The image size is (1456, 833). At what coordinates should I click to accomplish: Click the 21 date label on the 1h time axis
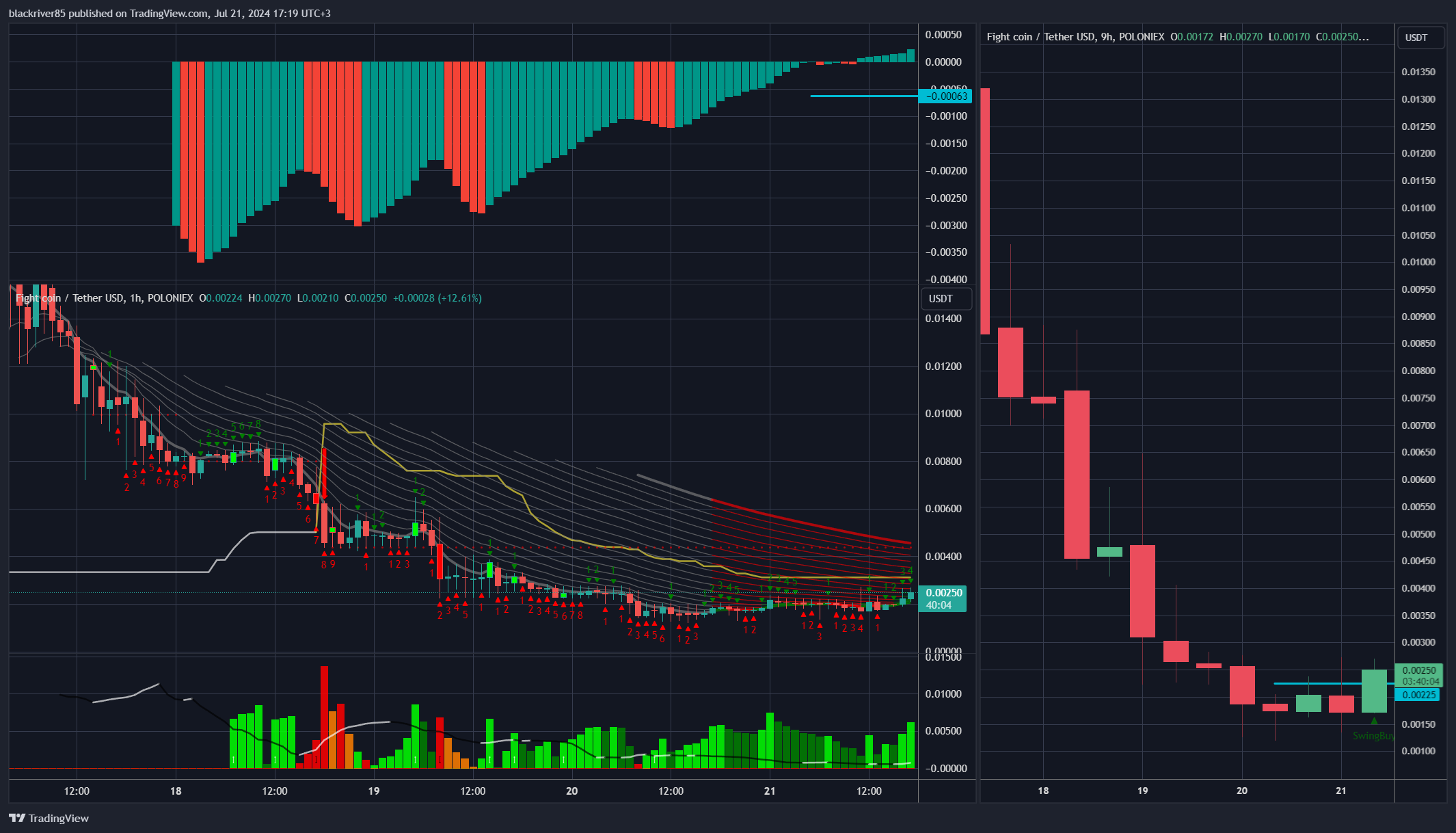pyautogui.click(x=770, y=791)
